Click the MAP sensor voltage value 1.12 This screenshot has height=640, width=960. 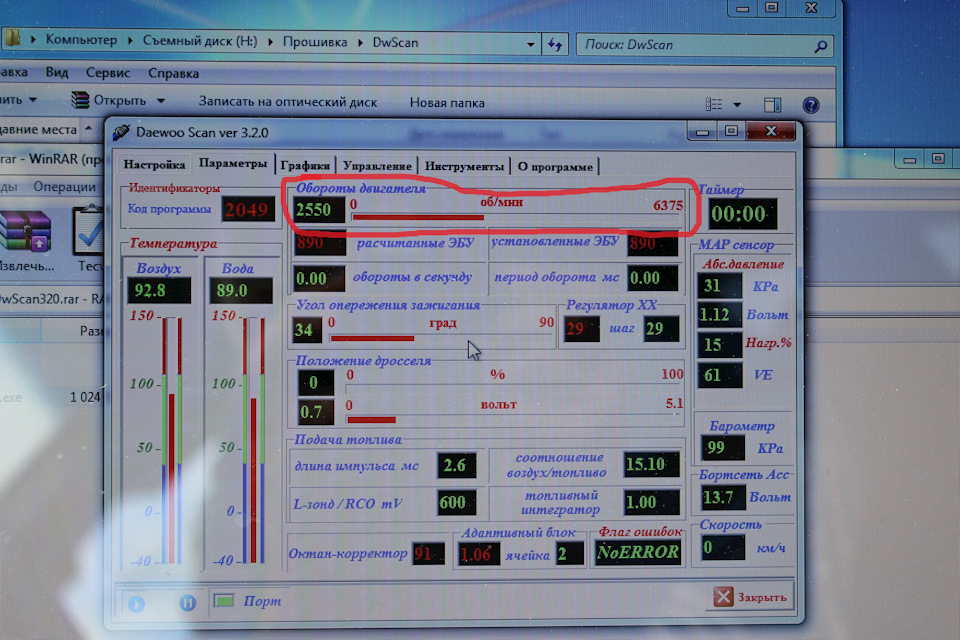tap(719, 315)
